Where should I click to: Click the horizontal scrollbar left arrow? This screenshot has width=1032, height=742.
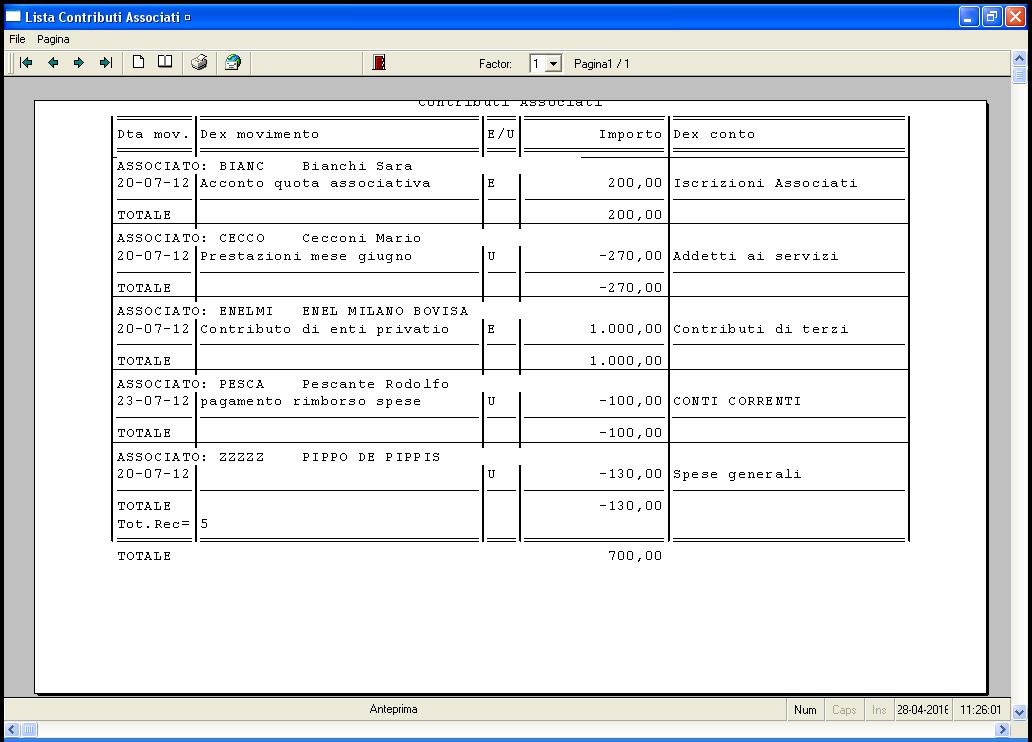pyautogui.click(x=12, y=729)
